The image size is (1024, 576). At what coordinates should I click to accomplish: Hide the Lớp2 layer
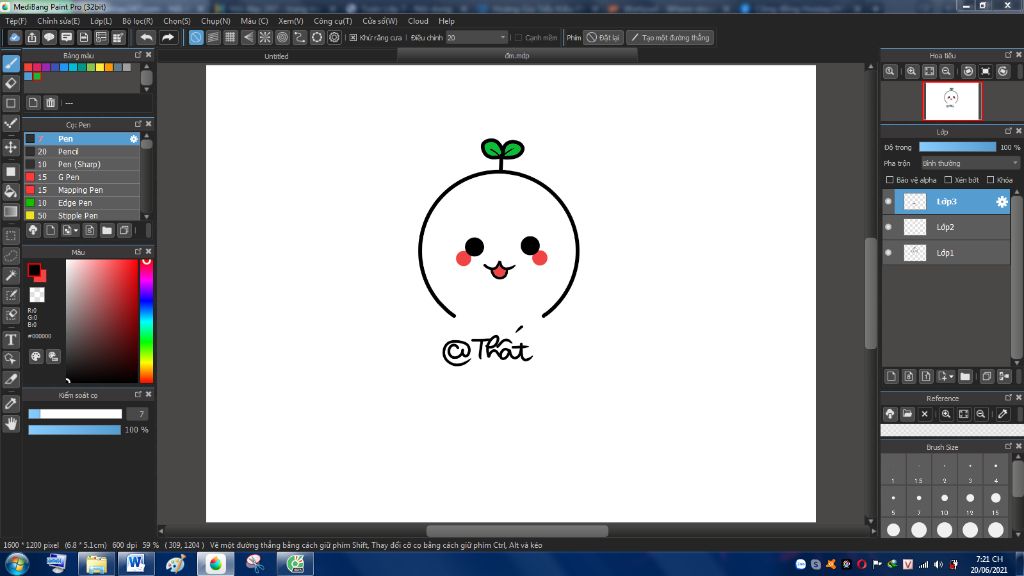tap(888, 227)
